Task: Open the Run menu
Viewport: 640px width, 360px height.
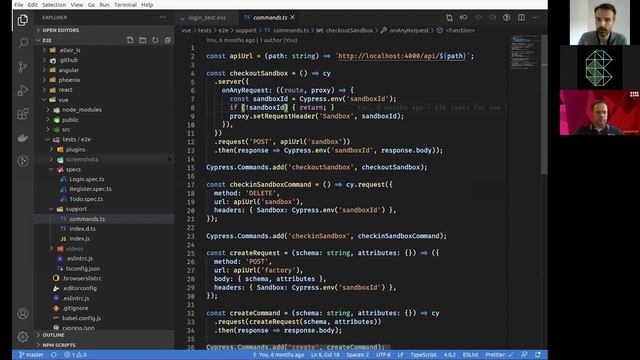Action: tap(104, 5)
